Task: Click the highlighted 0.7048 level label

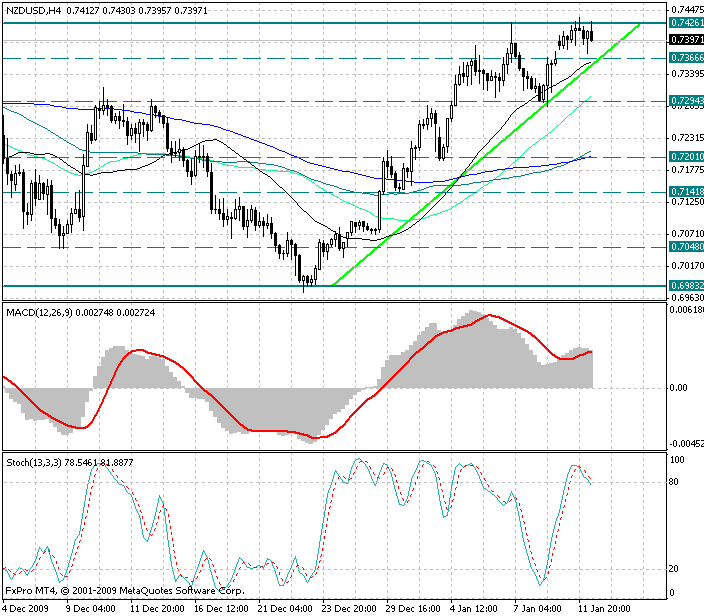Action: 686,246
